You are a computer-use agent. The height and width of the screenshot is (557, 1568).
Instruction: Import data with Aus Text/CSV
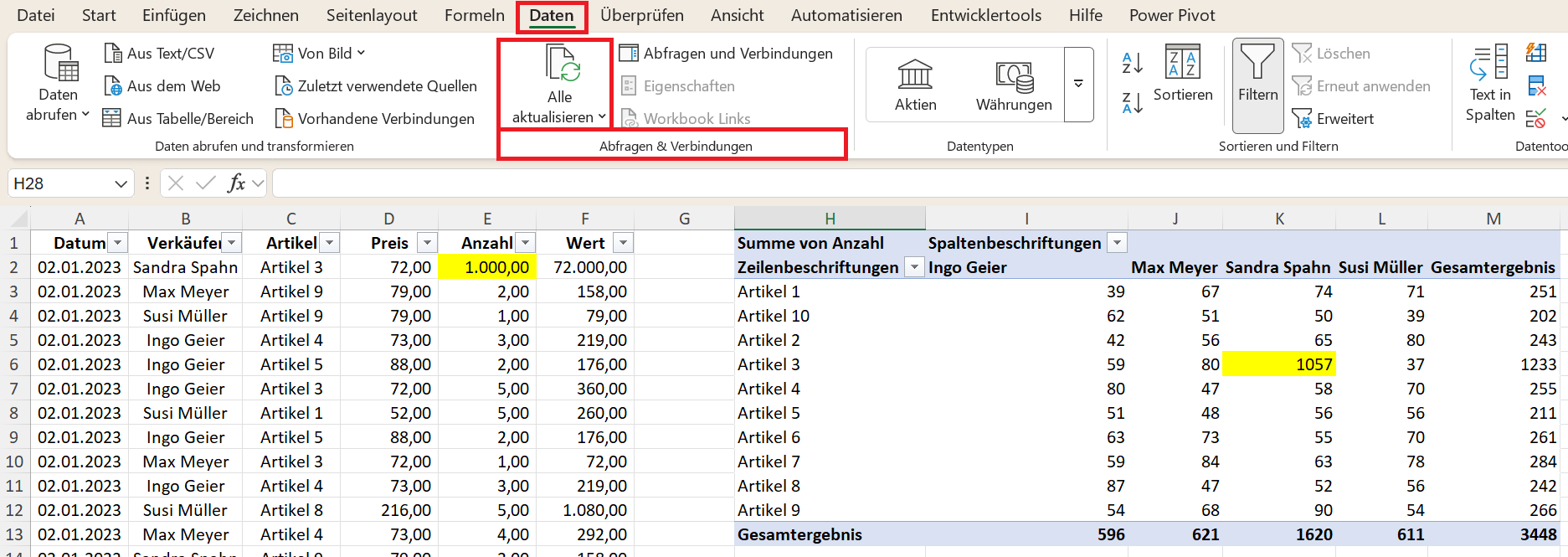(159, 54)
